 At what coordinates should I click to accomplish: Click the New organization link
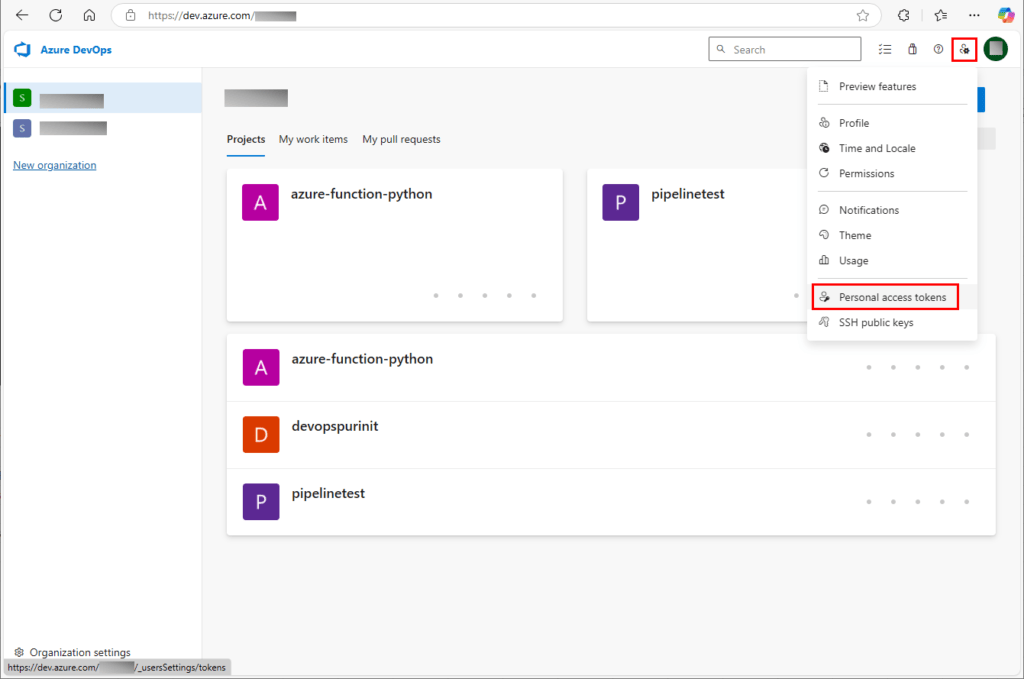[x=55, y=165]
